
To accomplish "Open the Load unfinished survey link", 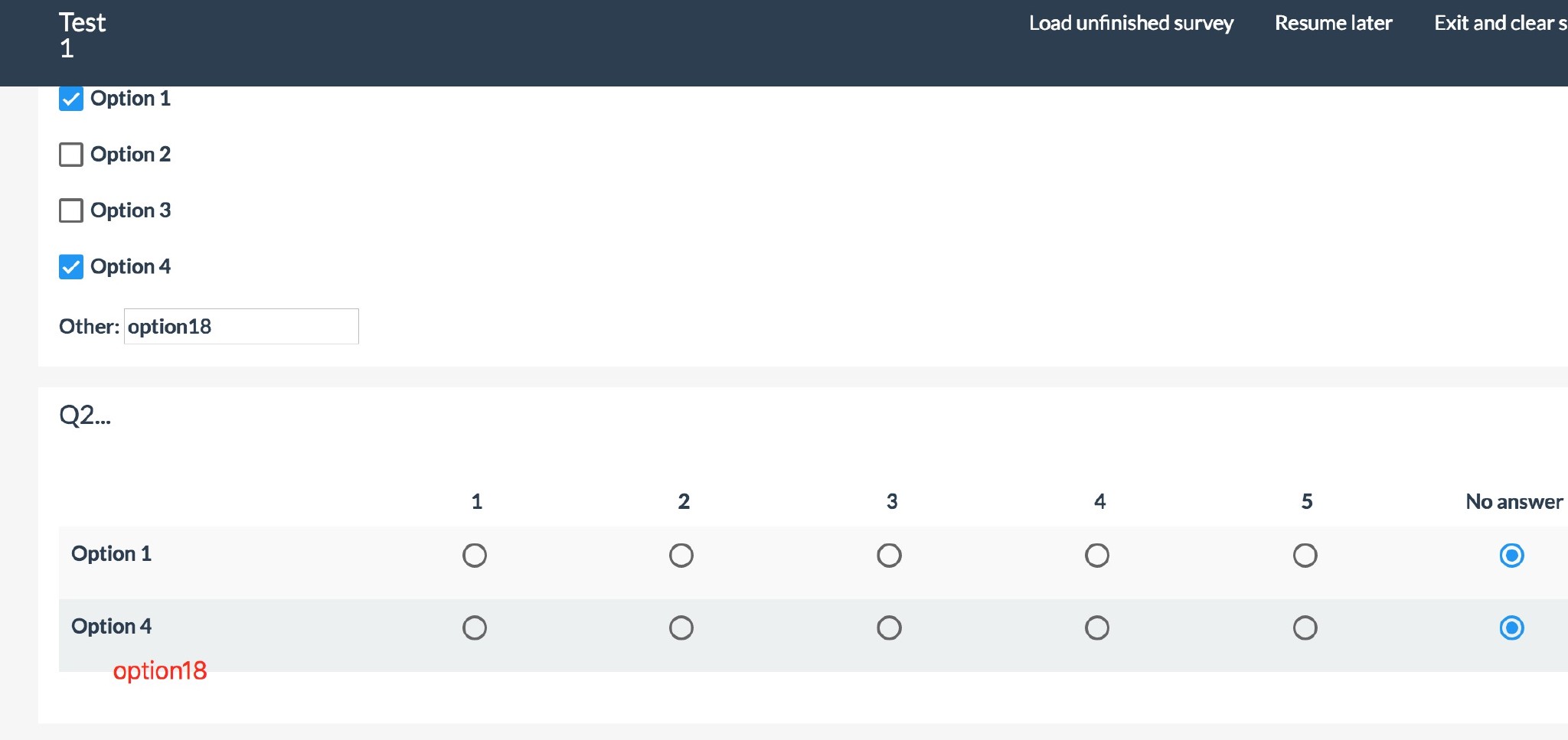I will pos(1131,23).
